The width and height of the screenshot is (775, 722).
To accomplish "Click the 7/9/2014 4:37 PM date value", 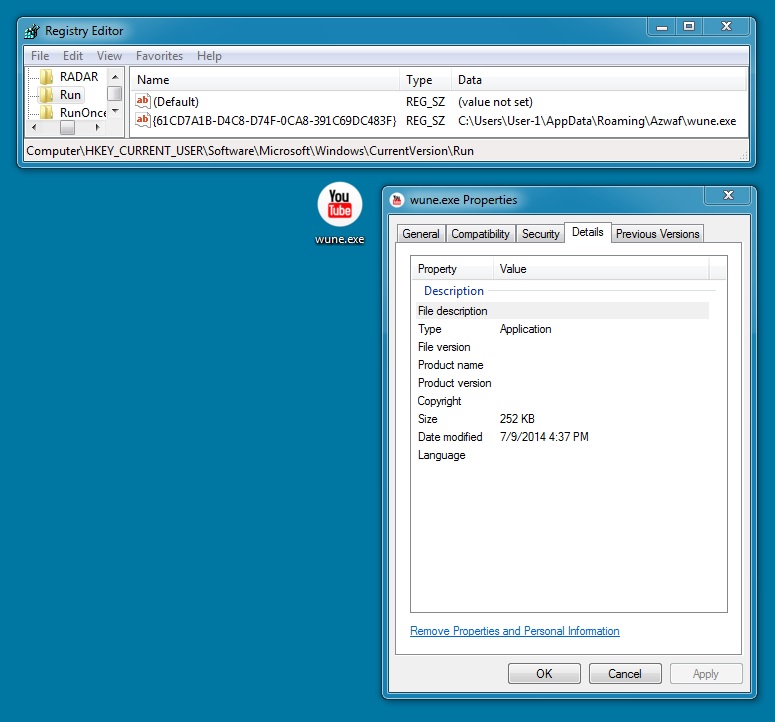I will (544, 437).
